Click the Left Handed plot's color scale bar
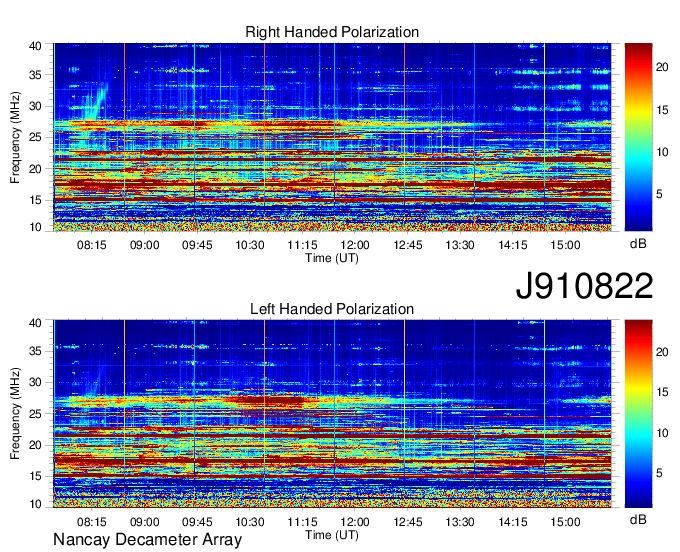The image size is (680, 552). click(x=638, y=414)
